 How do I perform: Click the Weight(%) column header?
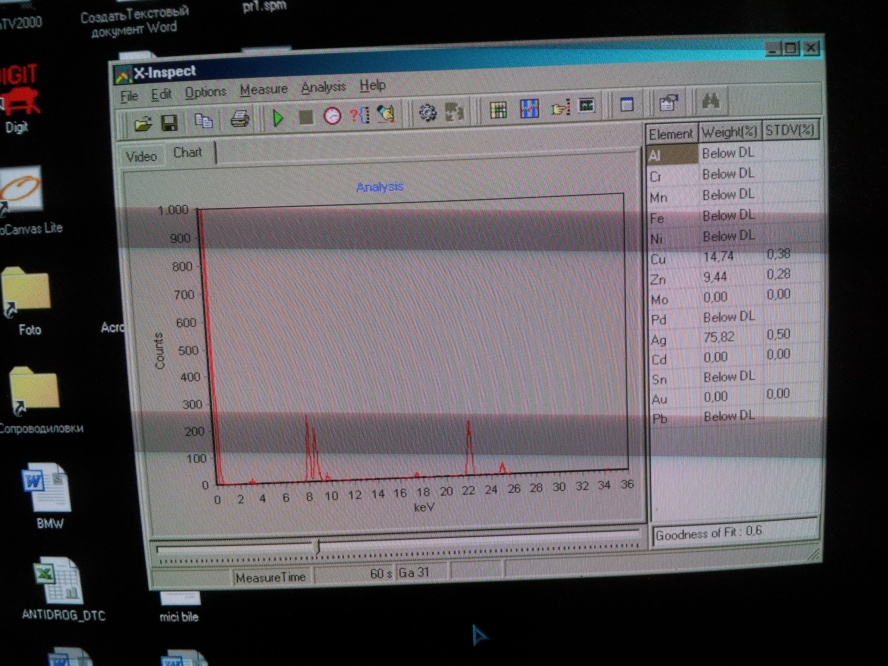(728, 132)
